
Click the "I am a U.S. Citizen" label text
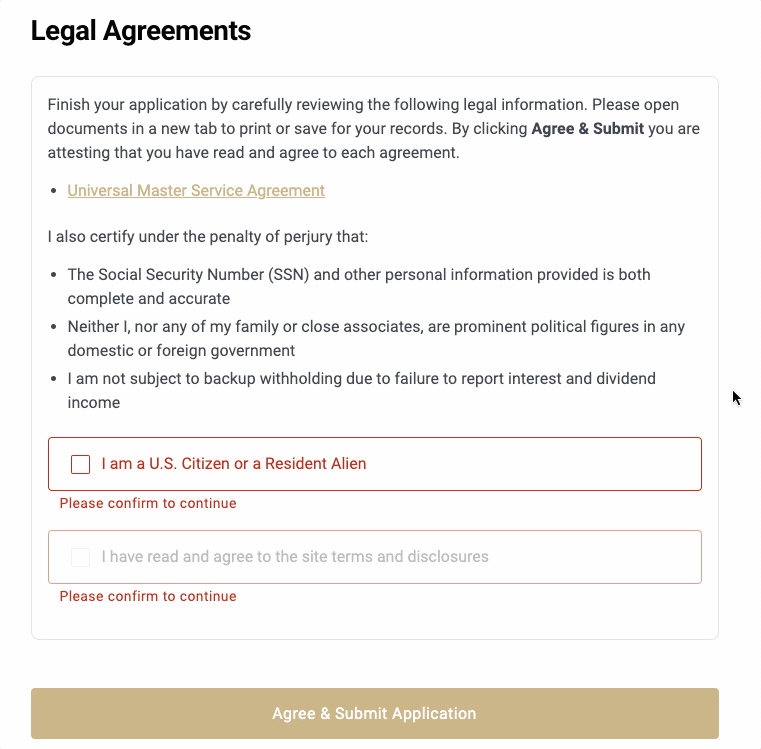(234, 464)
